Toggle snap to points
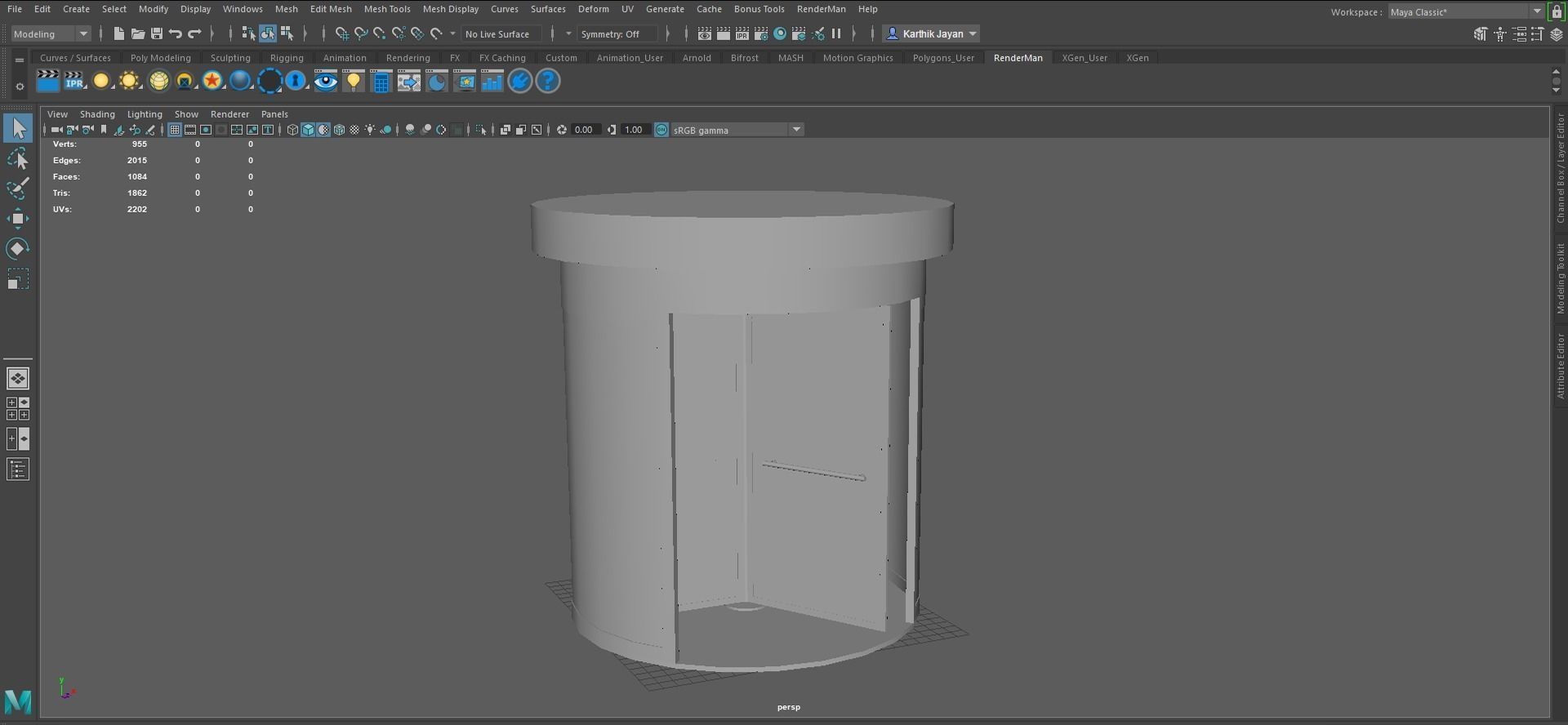Screen dimensions: 1568x725 (379, 33)
